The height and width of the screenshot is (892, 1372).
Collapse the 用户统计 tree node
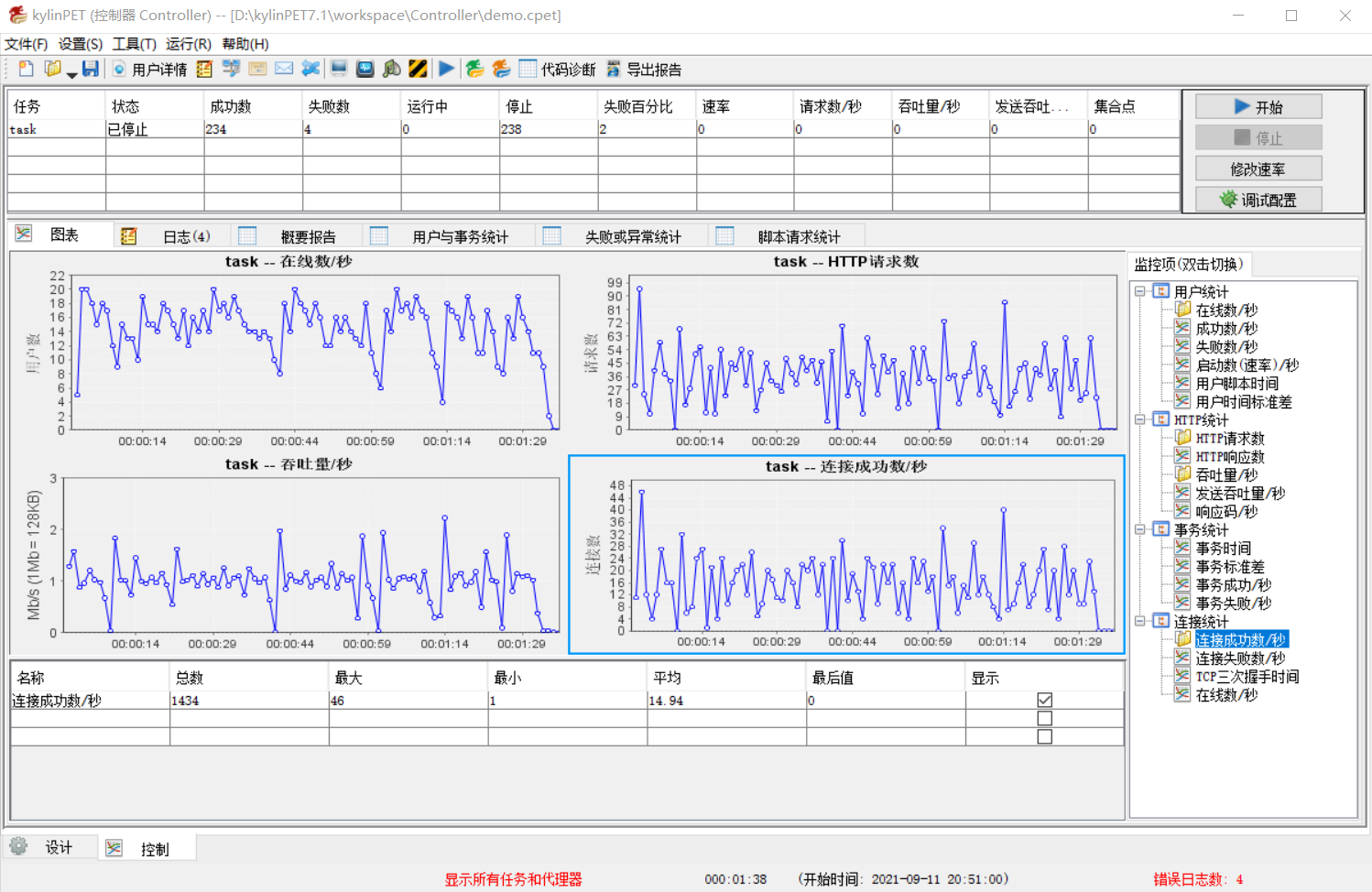point(1140,291)
